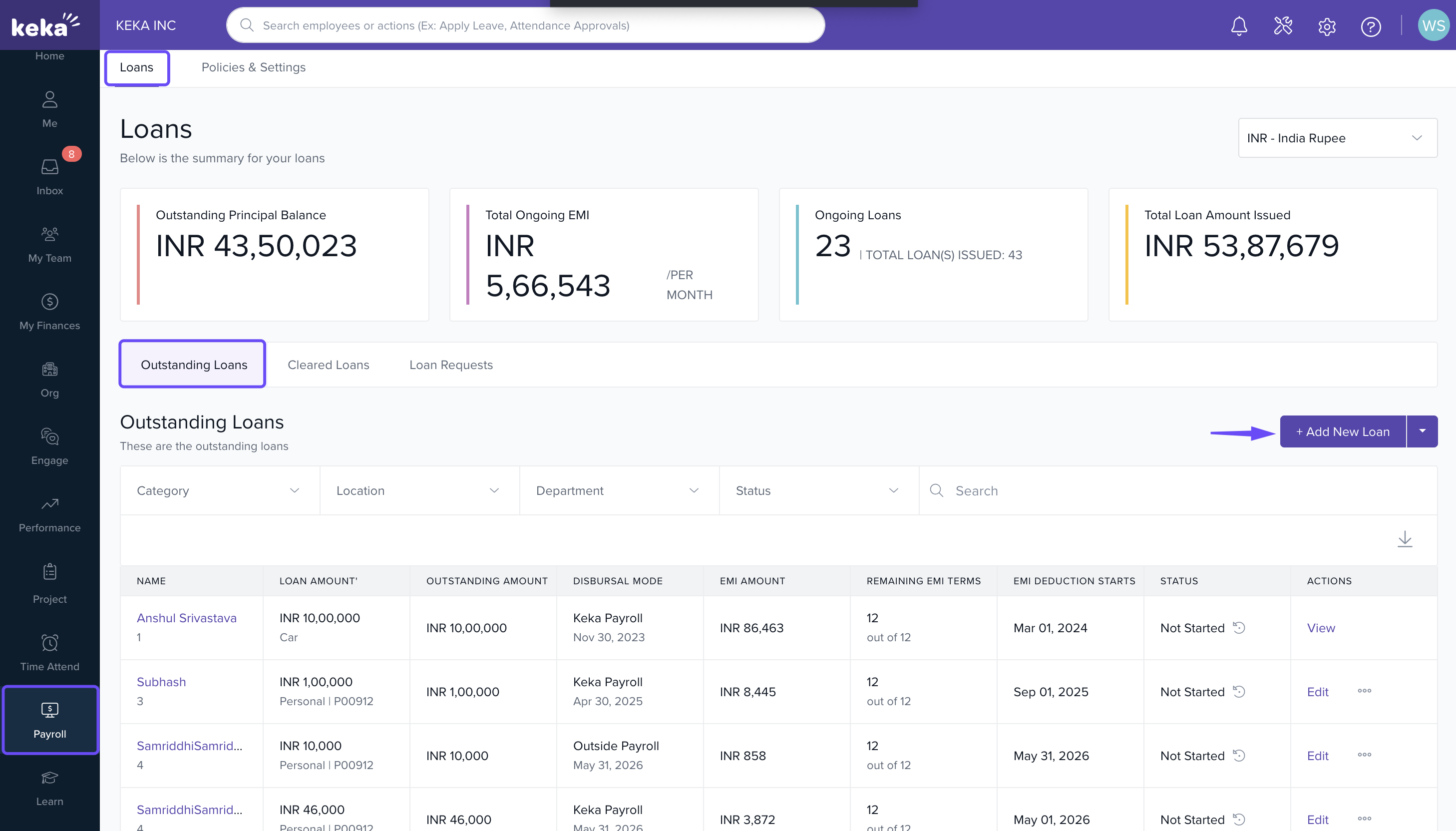This screenshot has height=831, width=1456.
Task: Download the outstanding loans list
Action: 1405,539
